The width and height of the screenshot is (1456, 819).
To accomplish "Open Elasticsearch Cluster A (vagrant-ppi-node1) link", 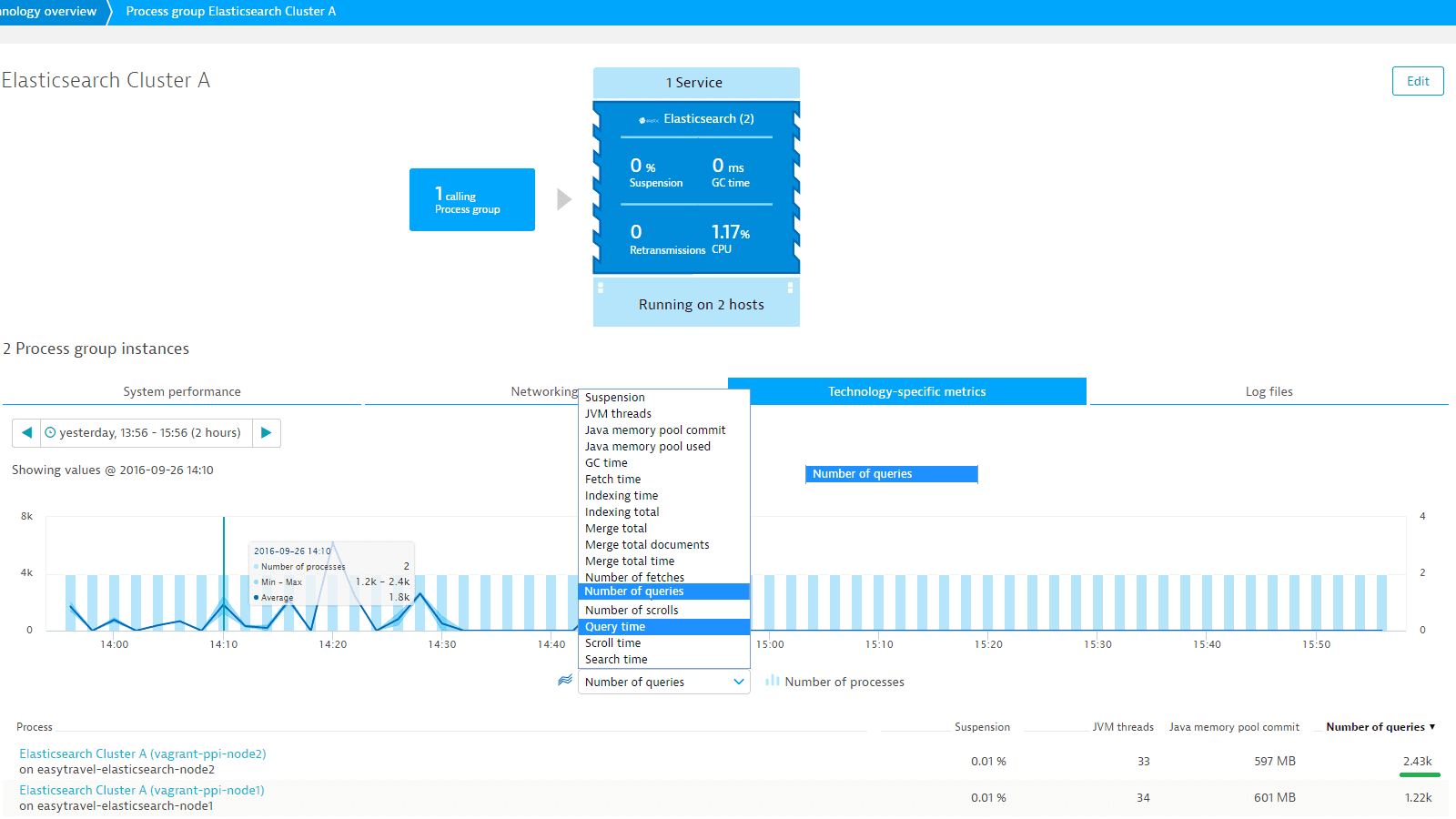I will (x=142, y=790).
